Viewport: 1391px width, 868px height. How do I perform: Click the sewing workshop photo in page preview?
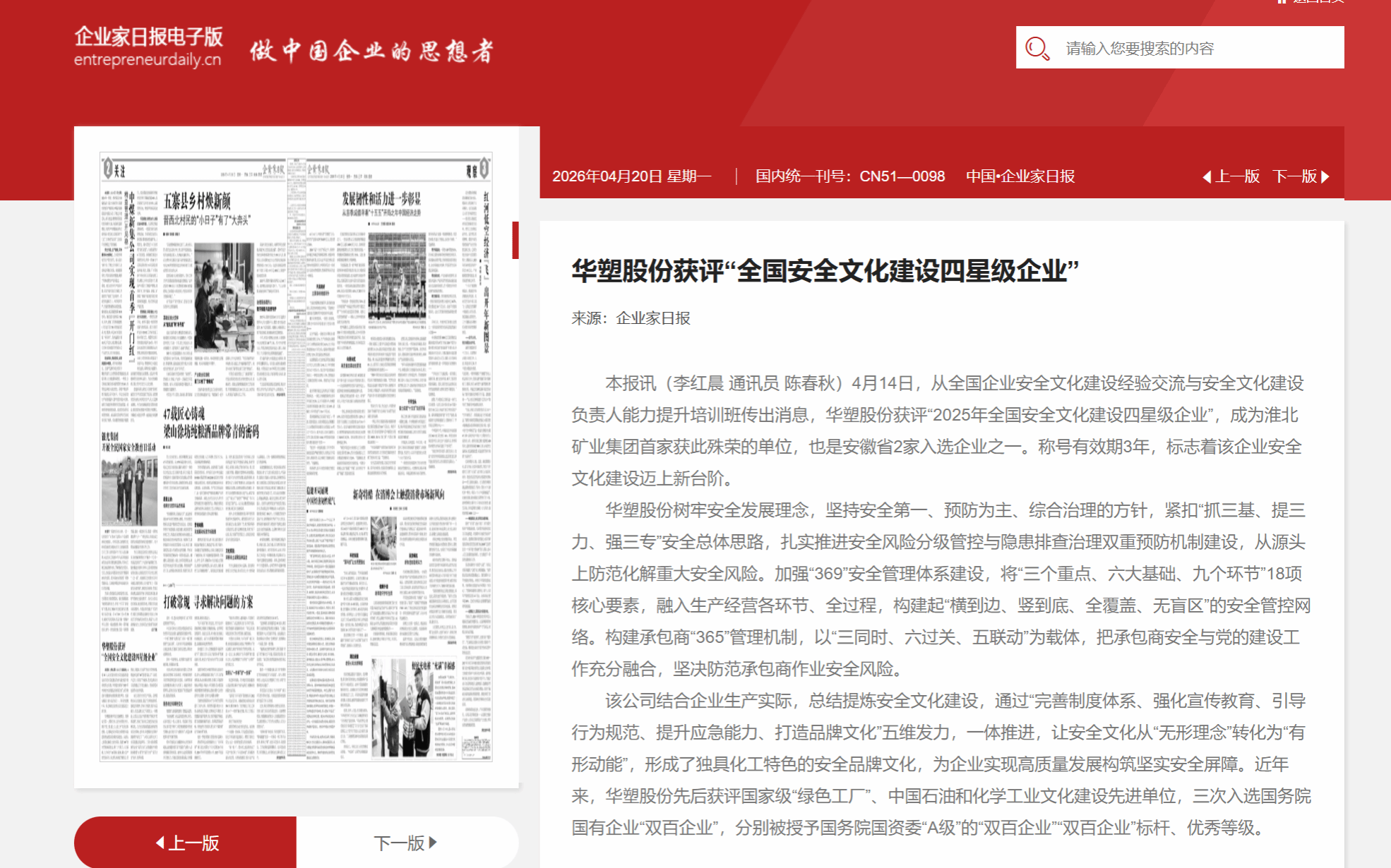(224, 297)
